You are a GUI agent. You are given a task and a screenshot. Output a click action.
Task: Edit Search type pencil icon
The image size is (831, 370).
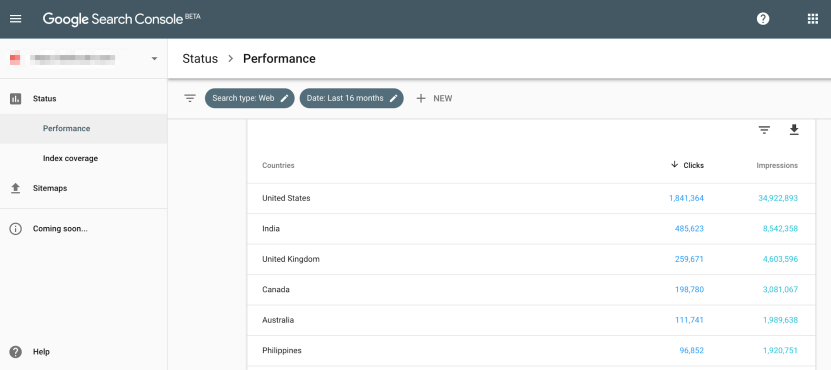(284, 98)
